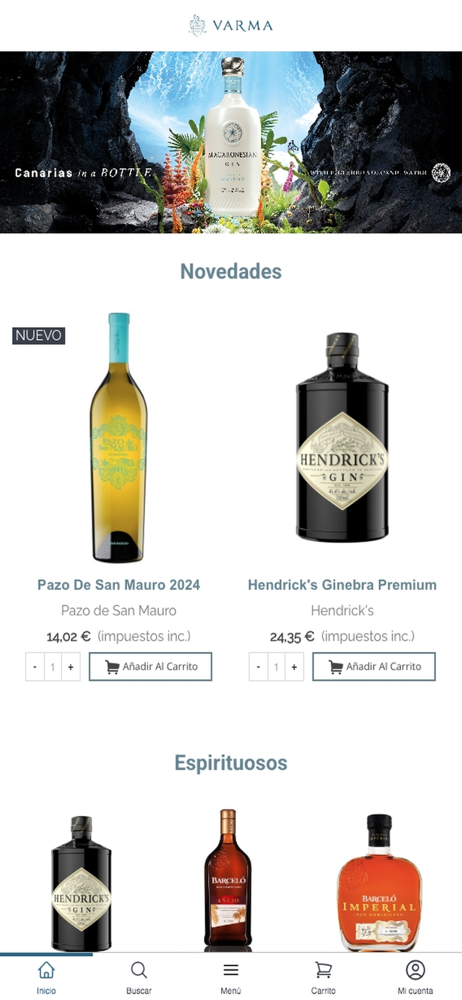Decrease Hendrick's Ginebra quantity with minus
Viewport: 462px width, 1000px height.
[258, 667]
